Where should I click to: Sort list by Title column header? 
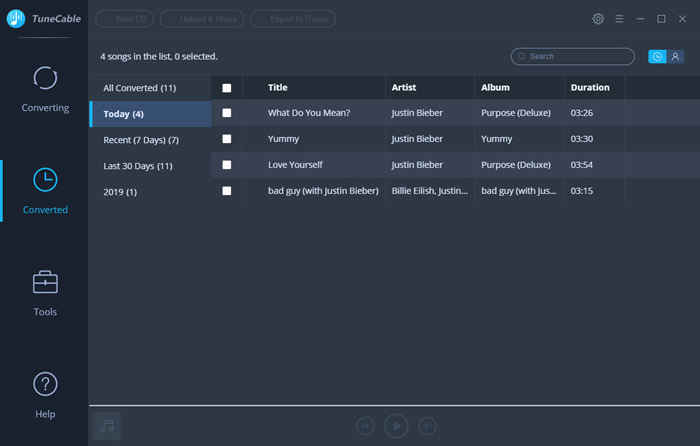coord(278,88)
